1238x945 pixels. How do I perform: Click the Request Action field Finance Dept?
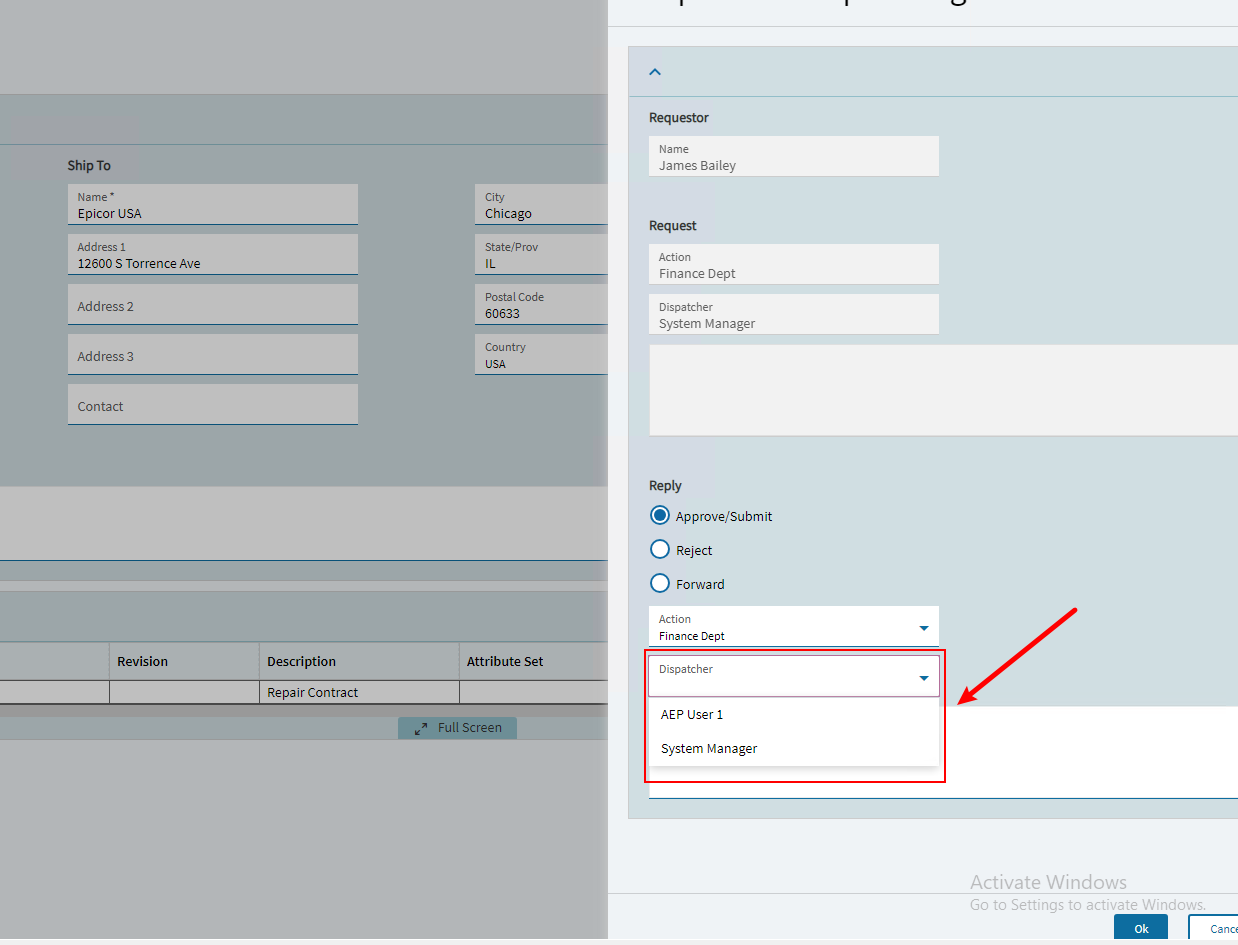point(794,264)
